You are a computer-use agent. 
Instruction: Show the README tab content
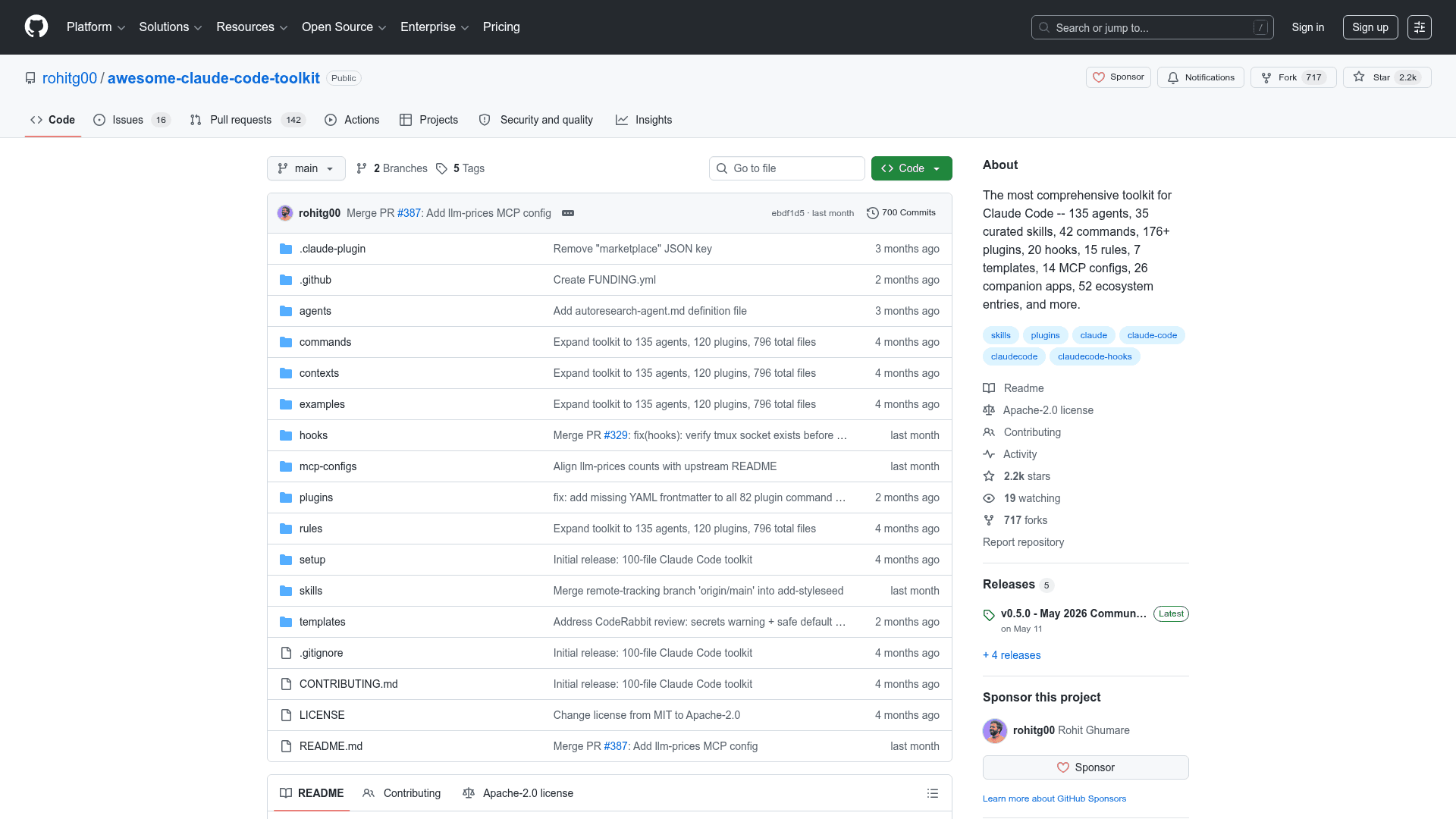[312, 793]
